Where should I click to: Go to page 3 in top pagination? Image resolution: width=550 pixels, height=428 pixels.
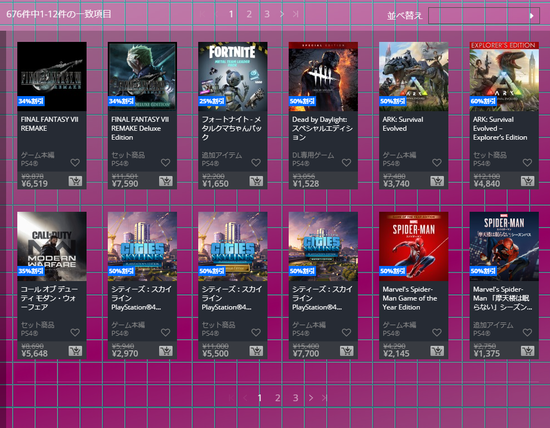point(267,14)
